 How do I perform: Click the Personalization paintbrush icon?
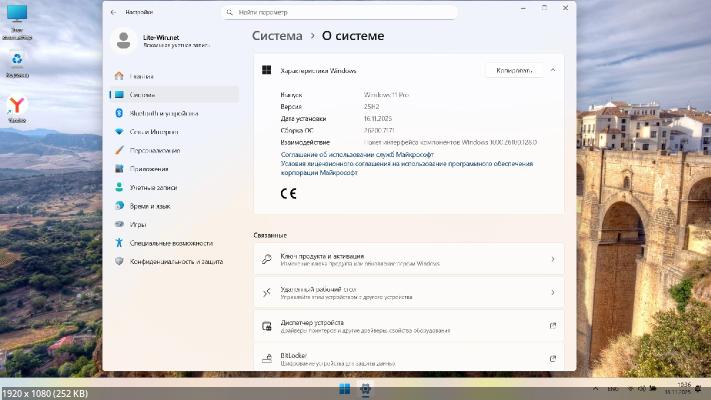coord(120,150)
